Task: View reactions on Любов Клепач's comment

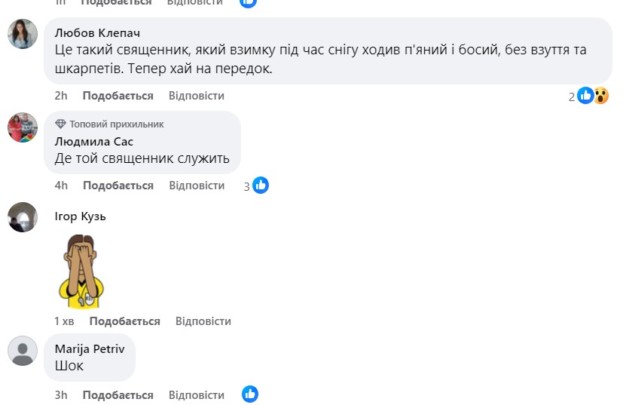Action: point(593,96)
